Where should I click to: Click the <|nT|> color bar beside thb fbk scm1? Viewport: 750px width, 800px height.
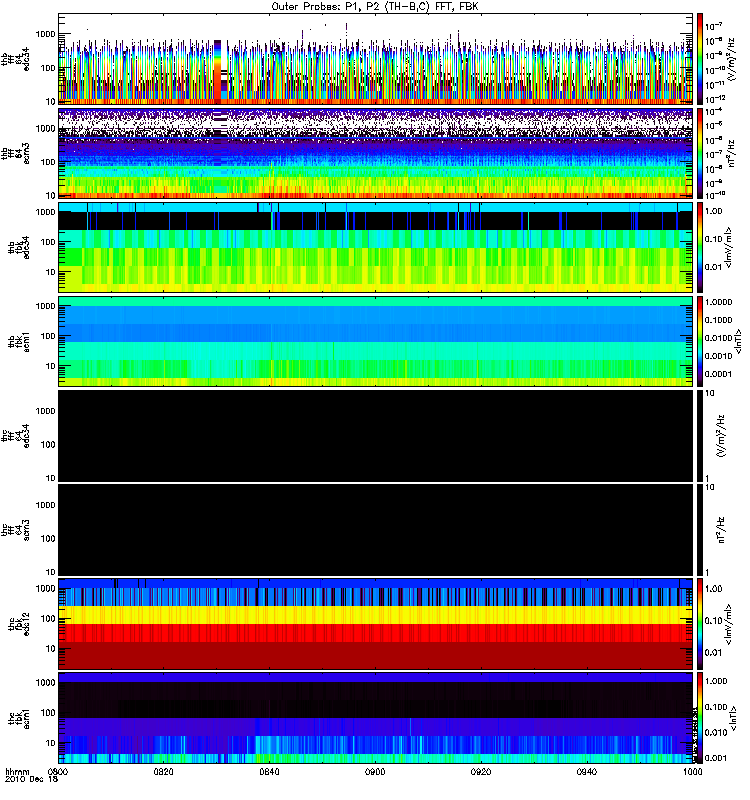tap(700, 341)
